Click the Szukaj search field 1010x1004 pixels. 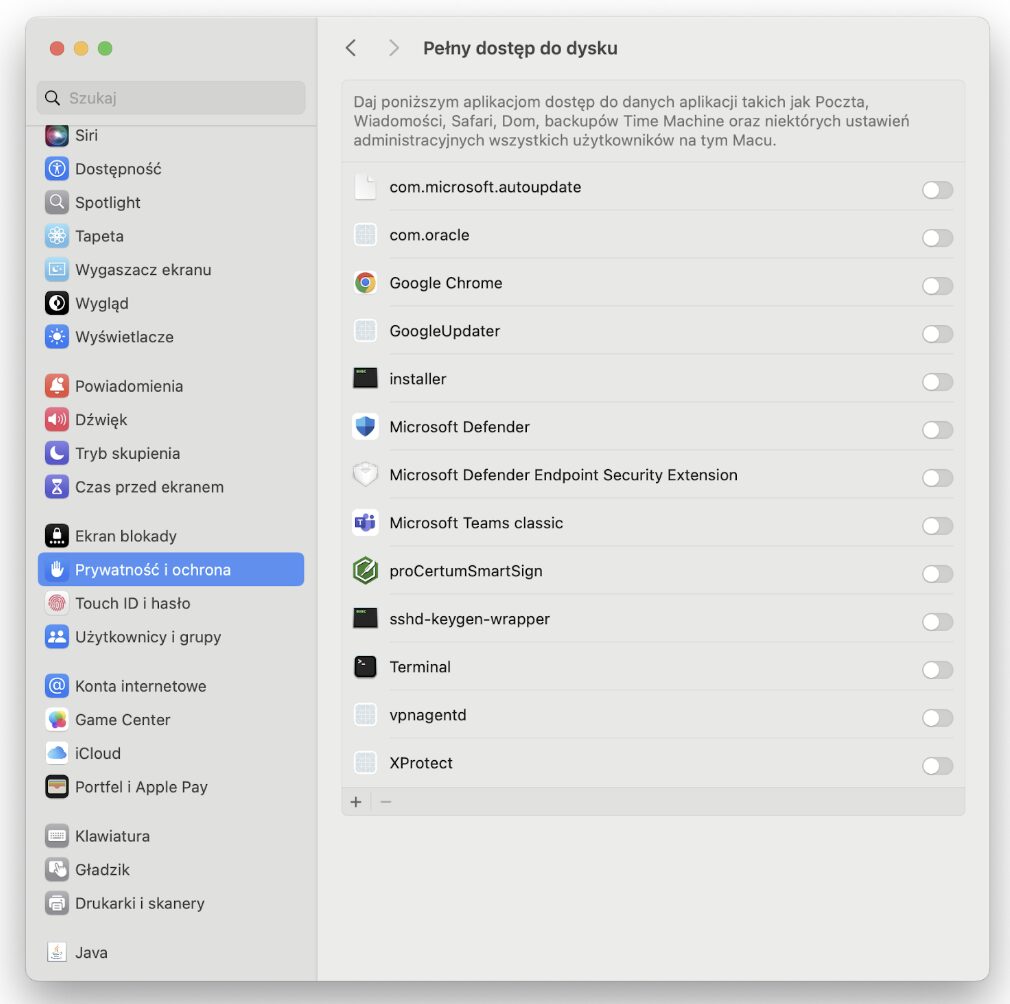pos(171,98)
